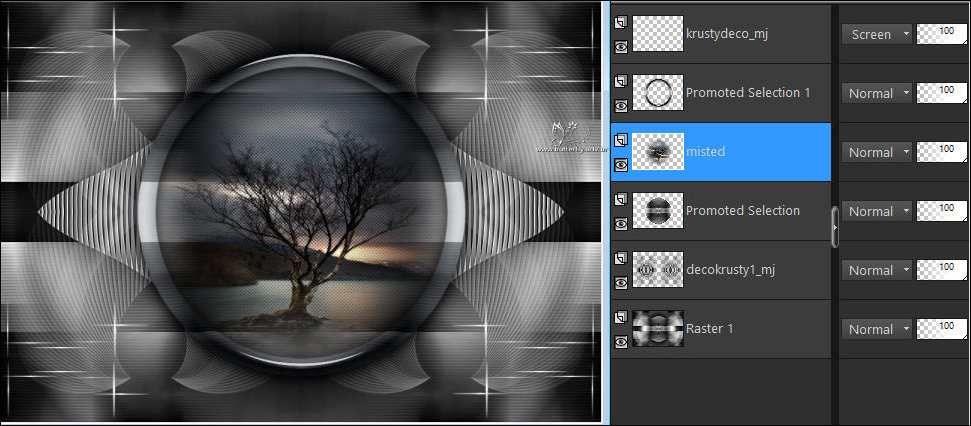Hide the krustydeco_mj layer using eye icon

[x=620, y=45]
